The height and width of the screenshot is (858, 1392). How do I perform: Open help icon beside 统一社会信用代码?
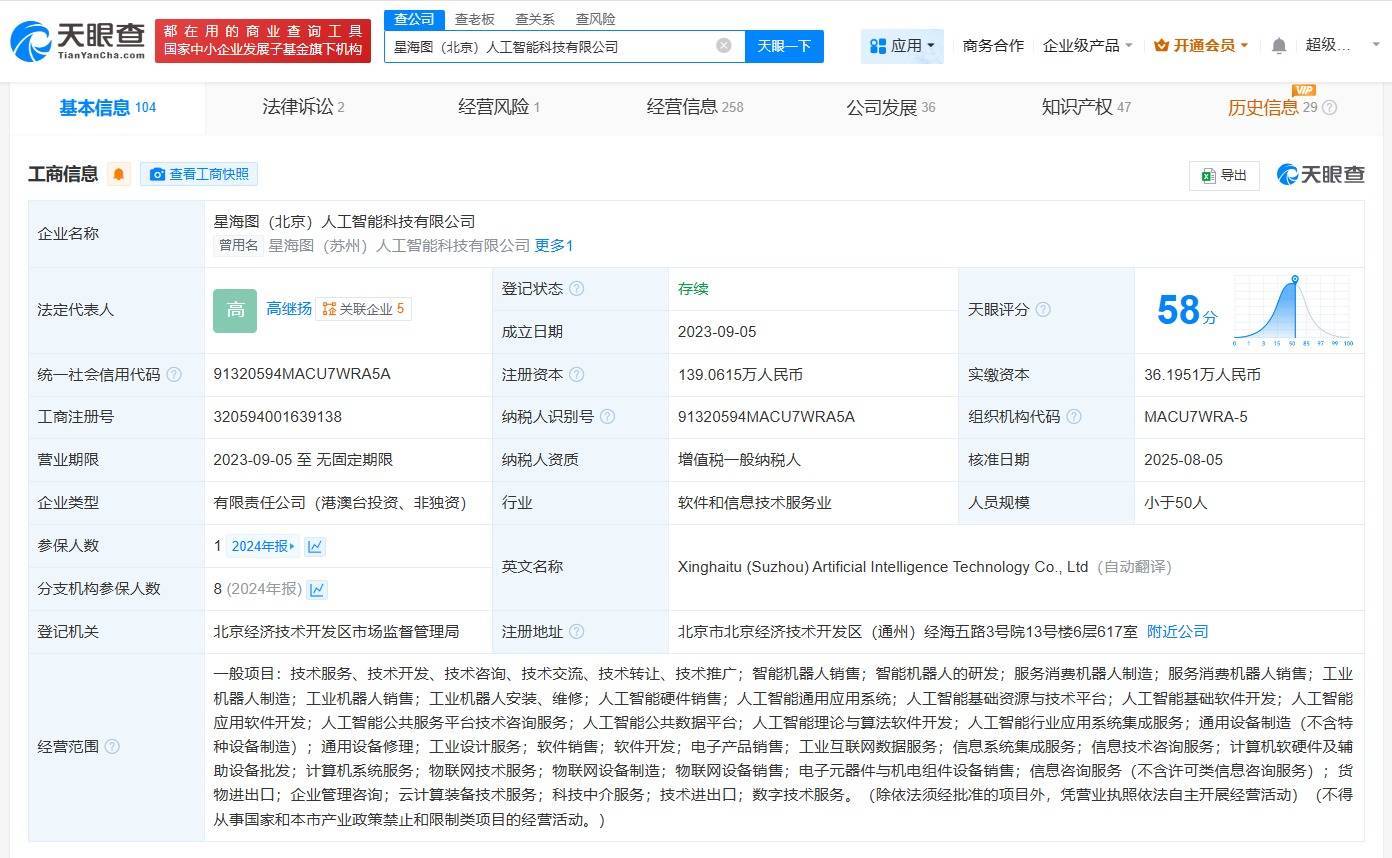[174, 375]
